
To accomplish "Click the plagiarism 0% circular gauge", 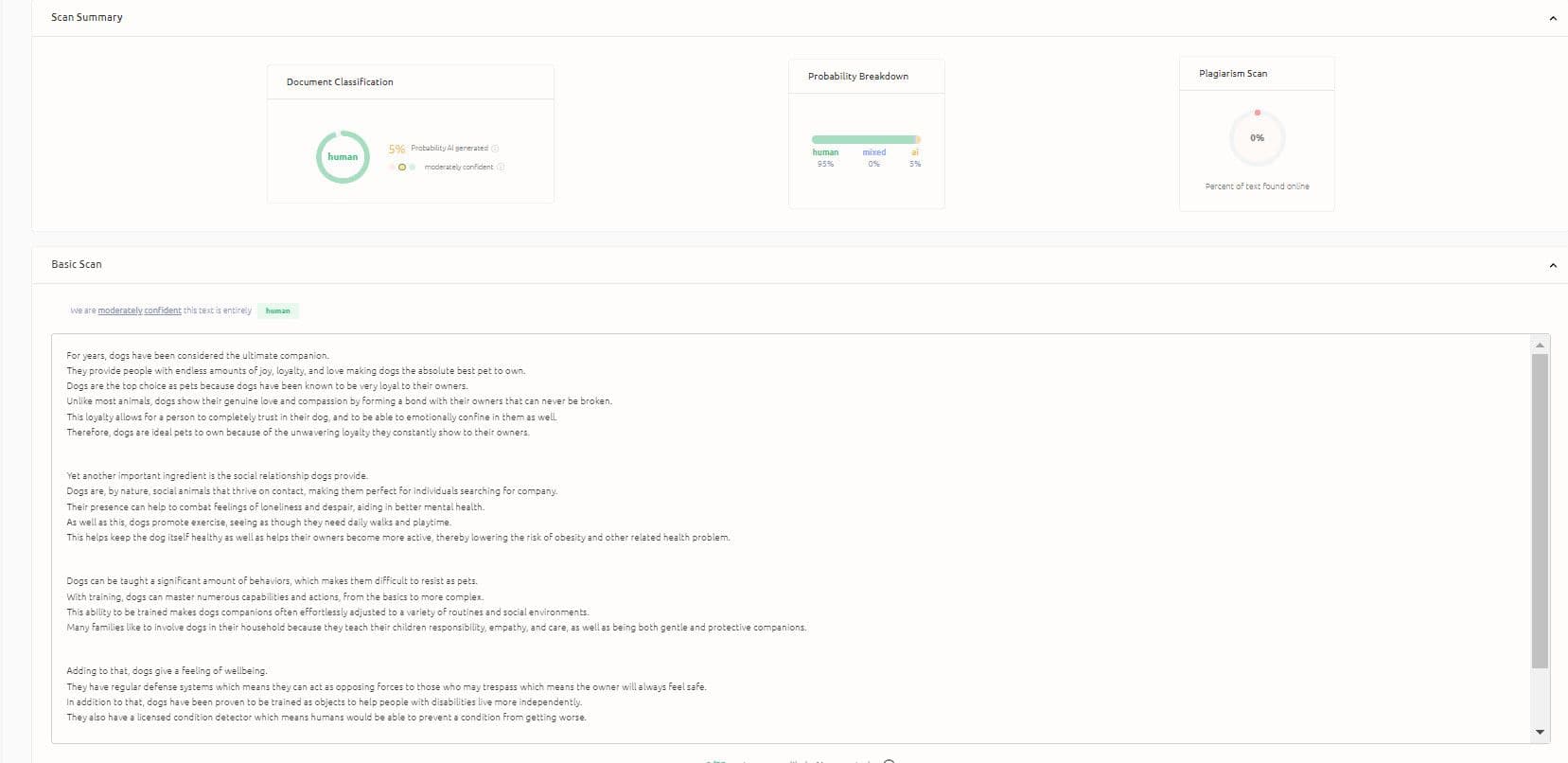I will pyautogui.click(x=1257, y=138).
